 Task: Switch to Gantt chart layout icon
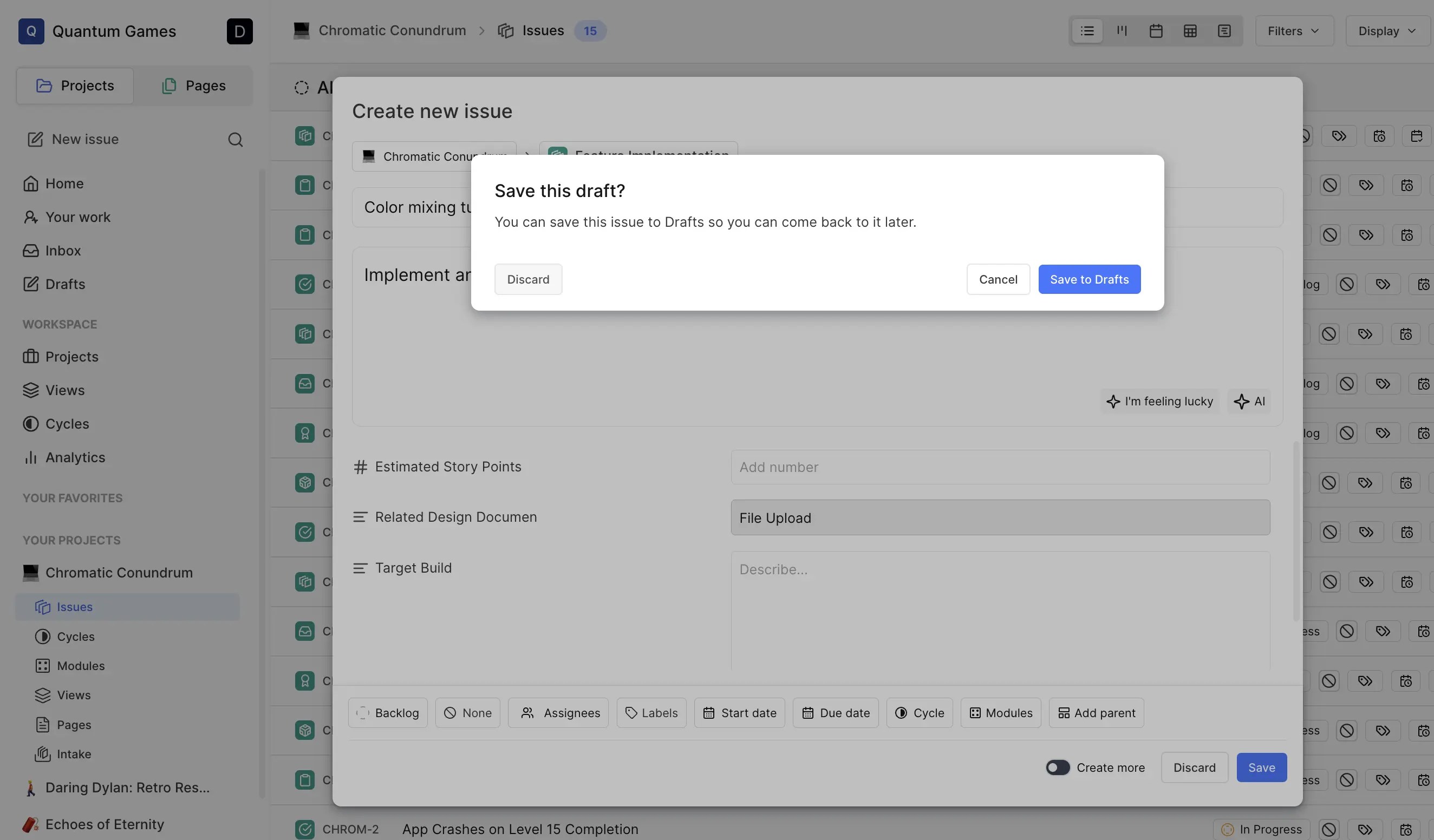1223,31
